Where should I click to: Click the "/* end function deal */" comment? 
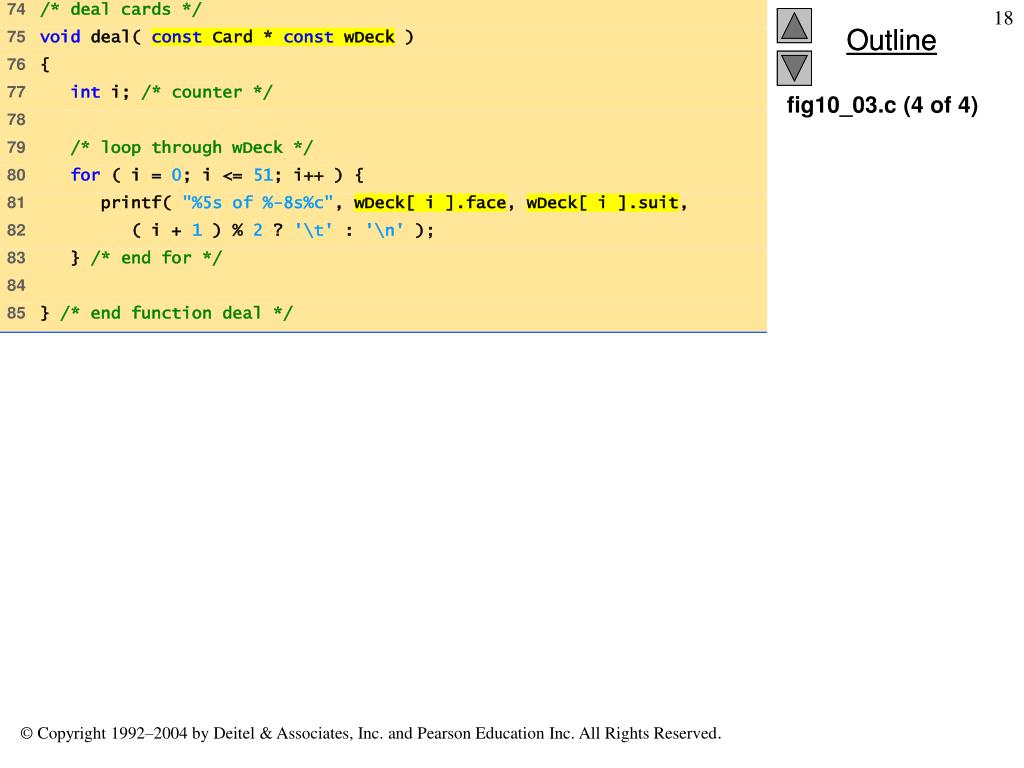pyautogui.click(x=176, y=313)
